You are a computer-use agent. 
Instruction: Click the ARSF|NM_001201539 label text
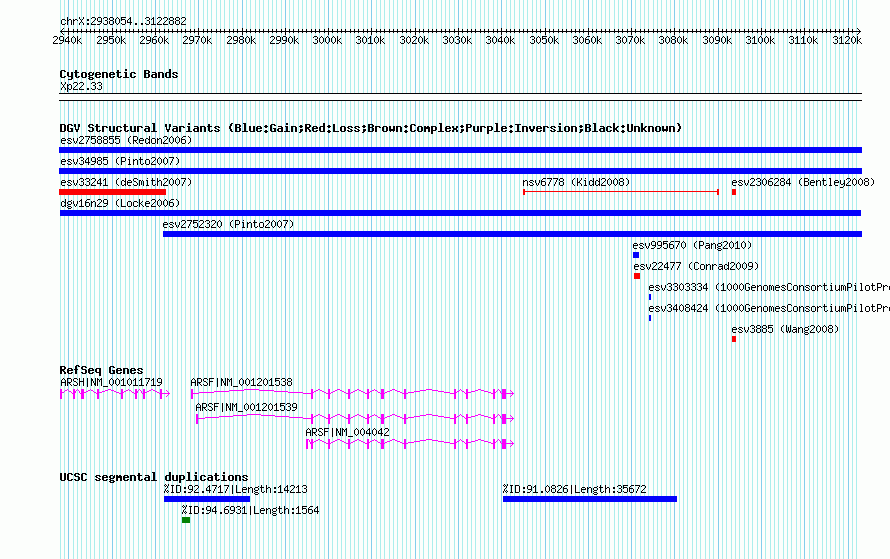click(246, 407)
